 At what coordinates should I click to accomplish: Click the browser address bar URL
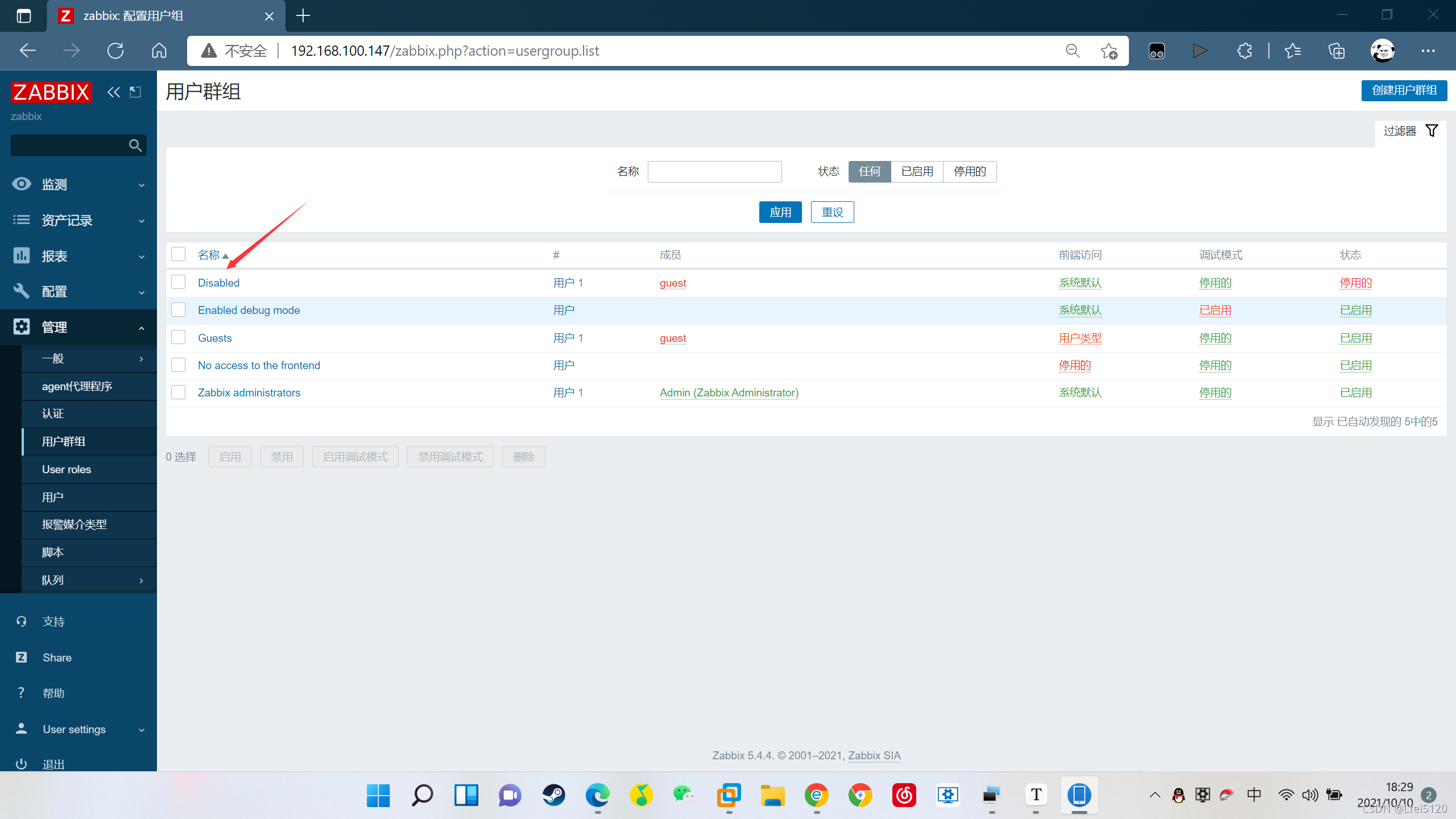[x=445, y=51]
